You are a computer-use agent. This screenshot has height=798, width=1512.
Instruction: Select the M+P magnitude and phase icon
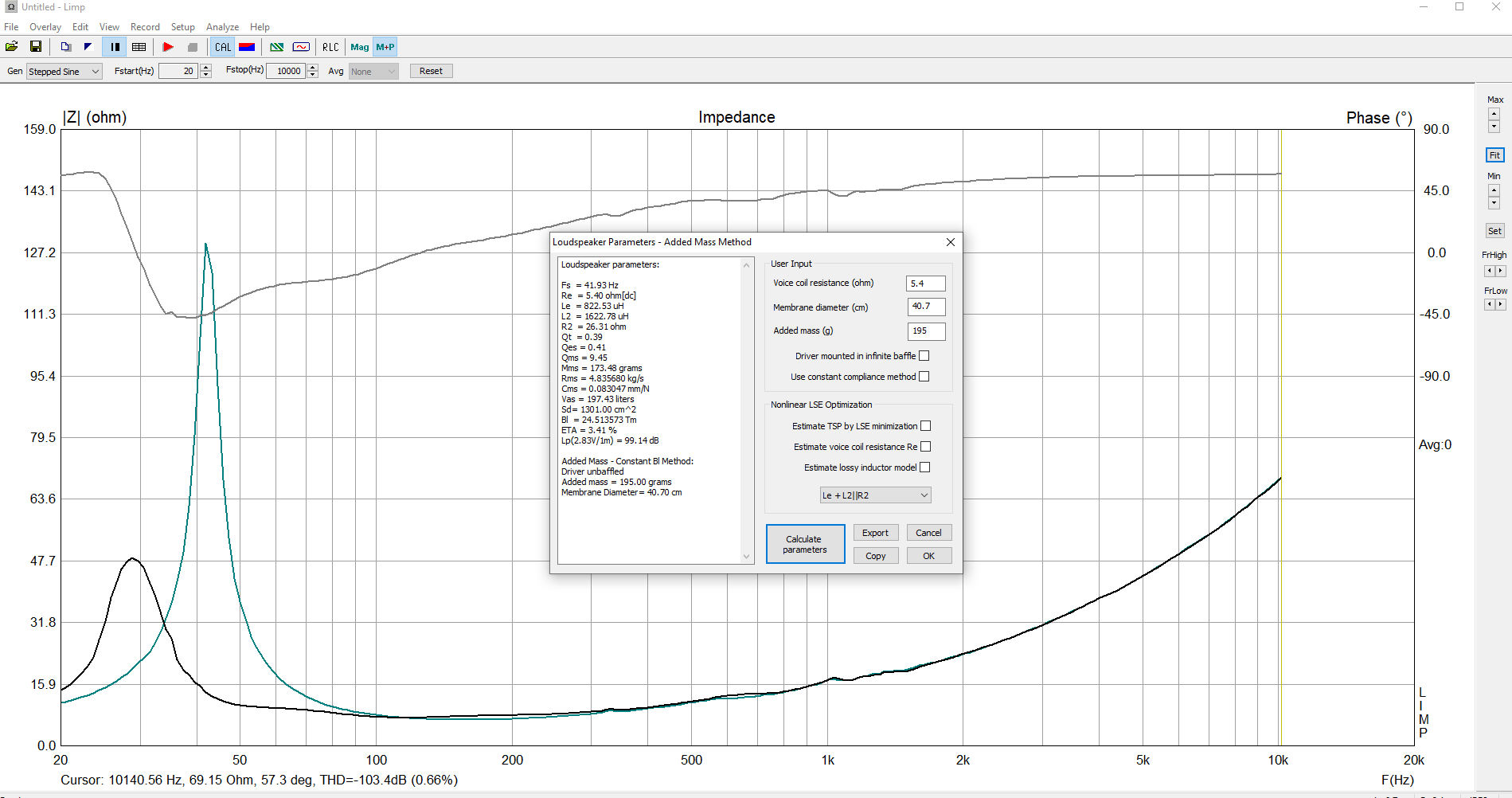click(x=385, y=47)
